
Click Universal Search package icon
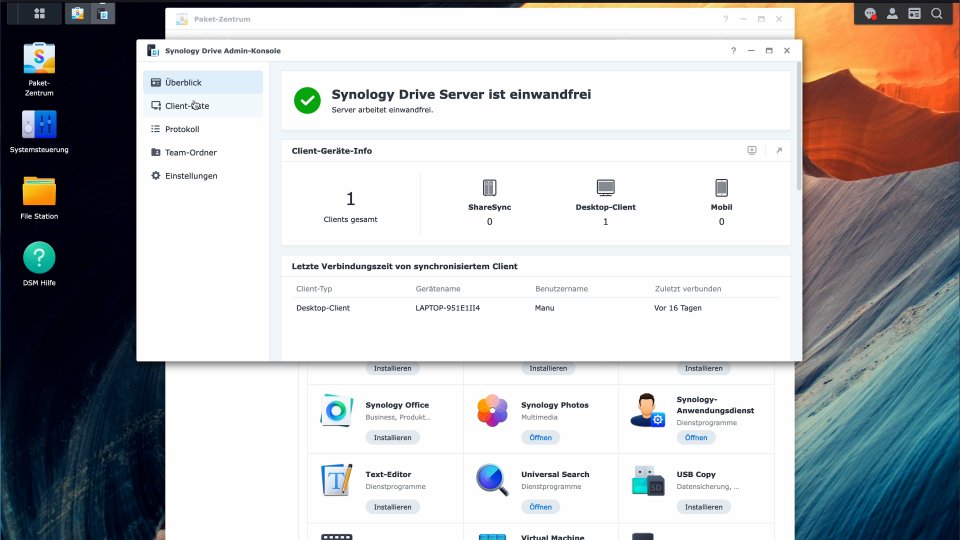492,480
